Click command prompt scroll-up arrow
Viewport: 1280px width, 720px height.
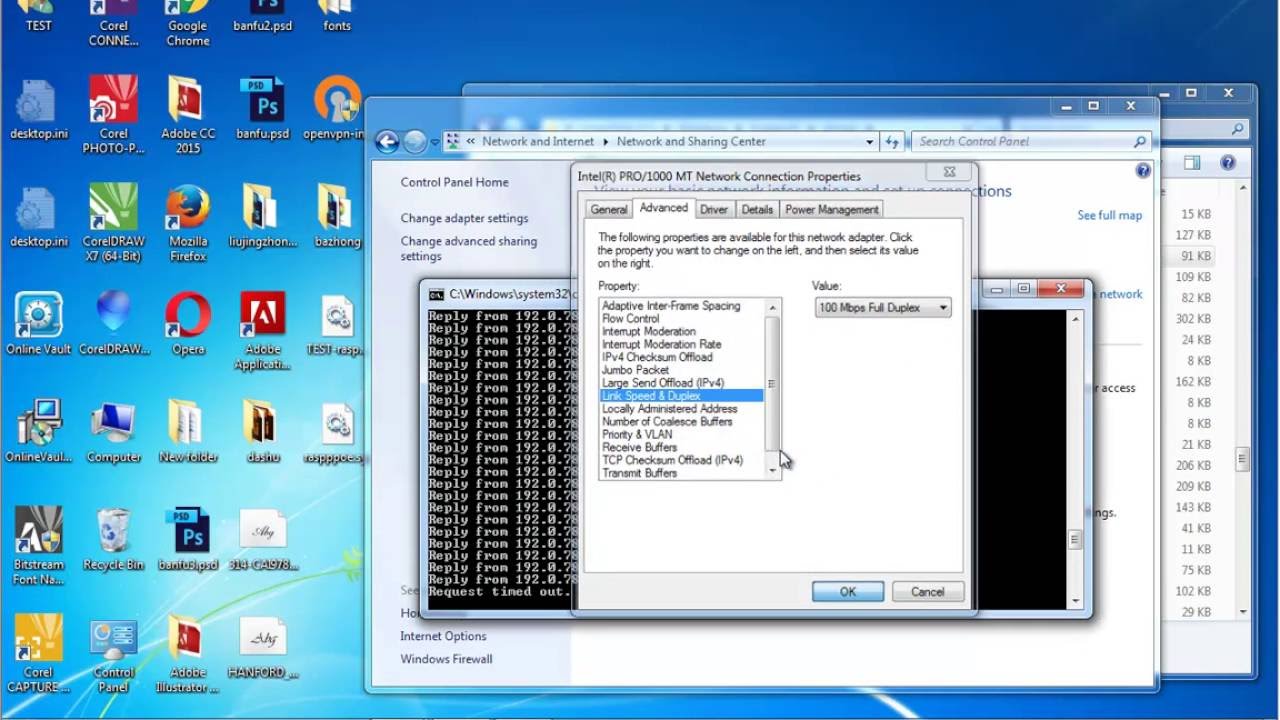point(1075,319)
